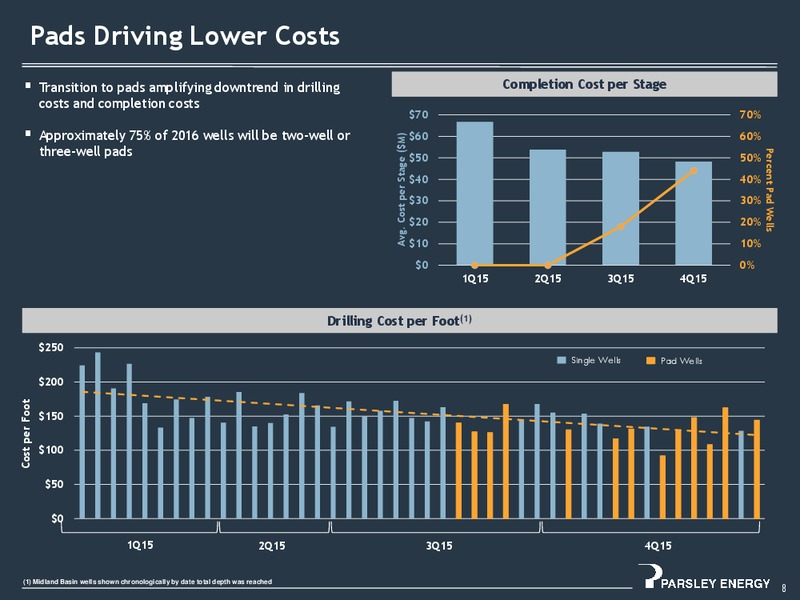The width and height of the screenshot is (800, 600).
Task: Click the shortest orange pad well bar
Action: (x=663, y=487)
